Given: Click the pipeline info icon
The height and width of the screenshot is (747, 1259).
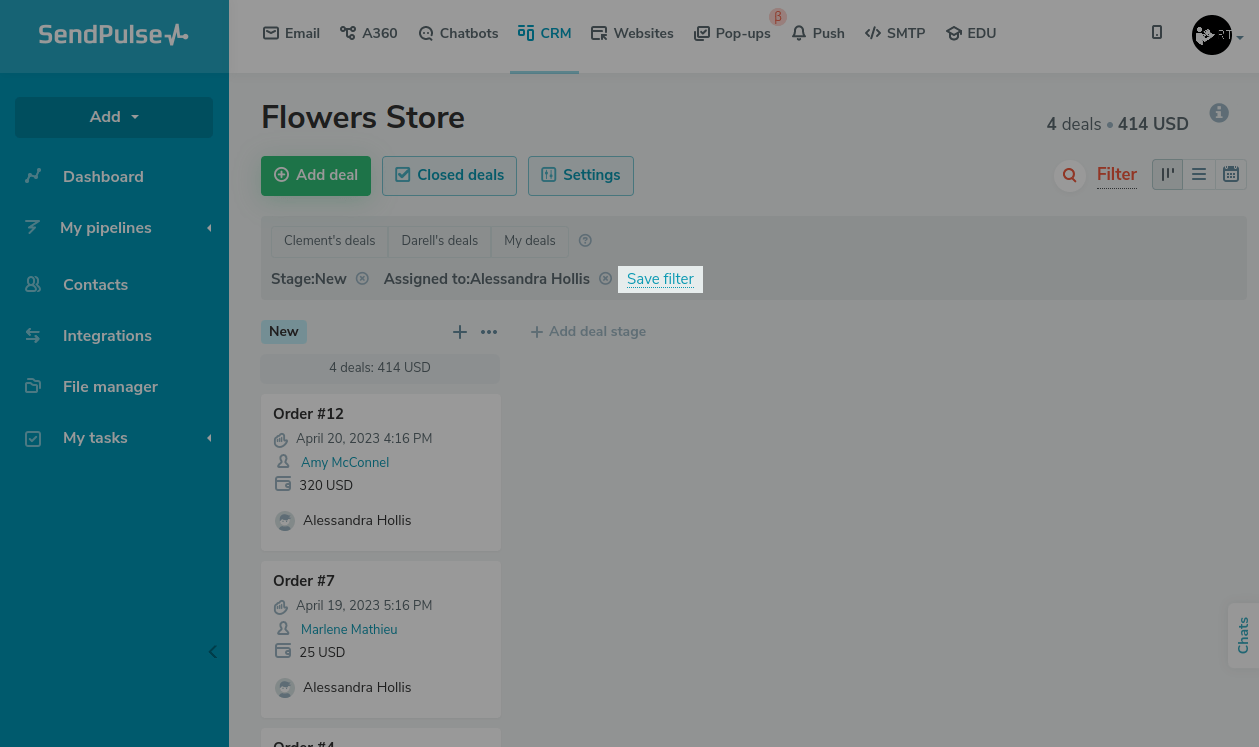Looking at the screenshot, I should pos(1218,113).
